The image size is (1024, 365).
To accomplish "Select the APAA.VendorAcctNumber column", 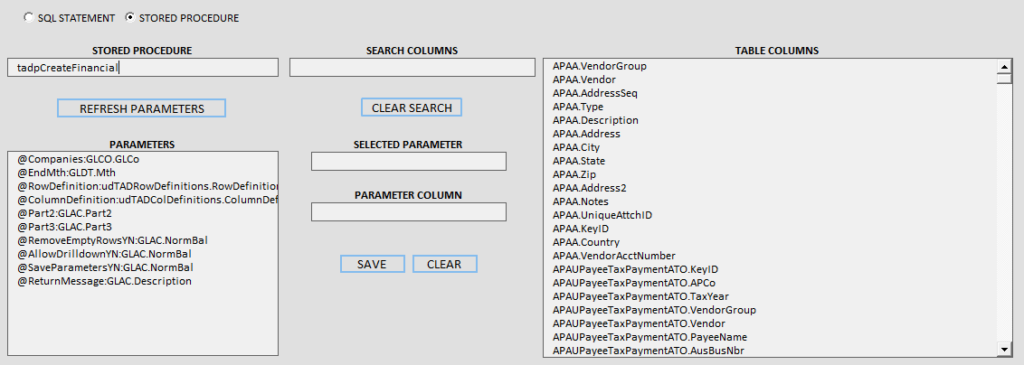I will click(771, 256).
